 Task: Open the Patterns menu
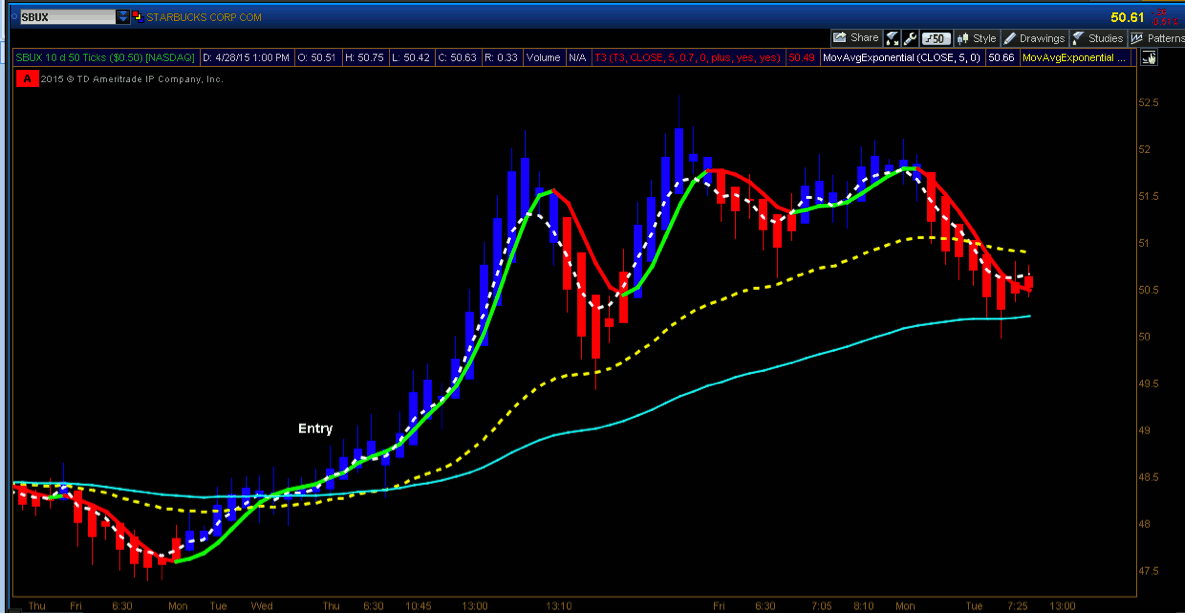point(1158,38)
